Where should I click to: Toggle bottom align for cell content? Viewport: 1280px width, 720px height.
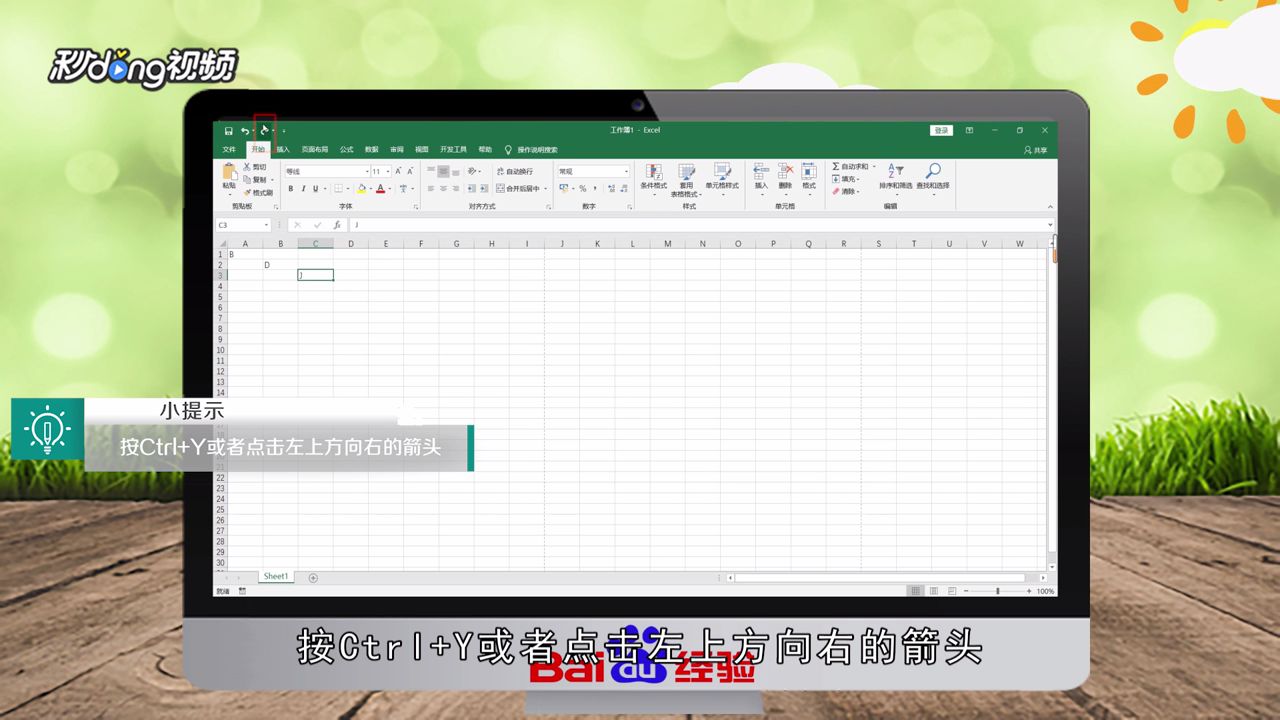pos(456,171)
